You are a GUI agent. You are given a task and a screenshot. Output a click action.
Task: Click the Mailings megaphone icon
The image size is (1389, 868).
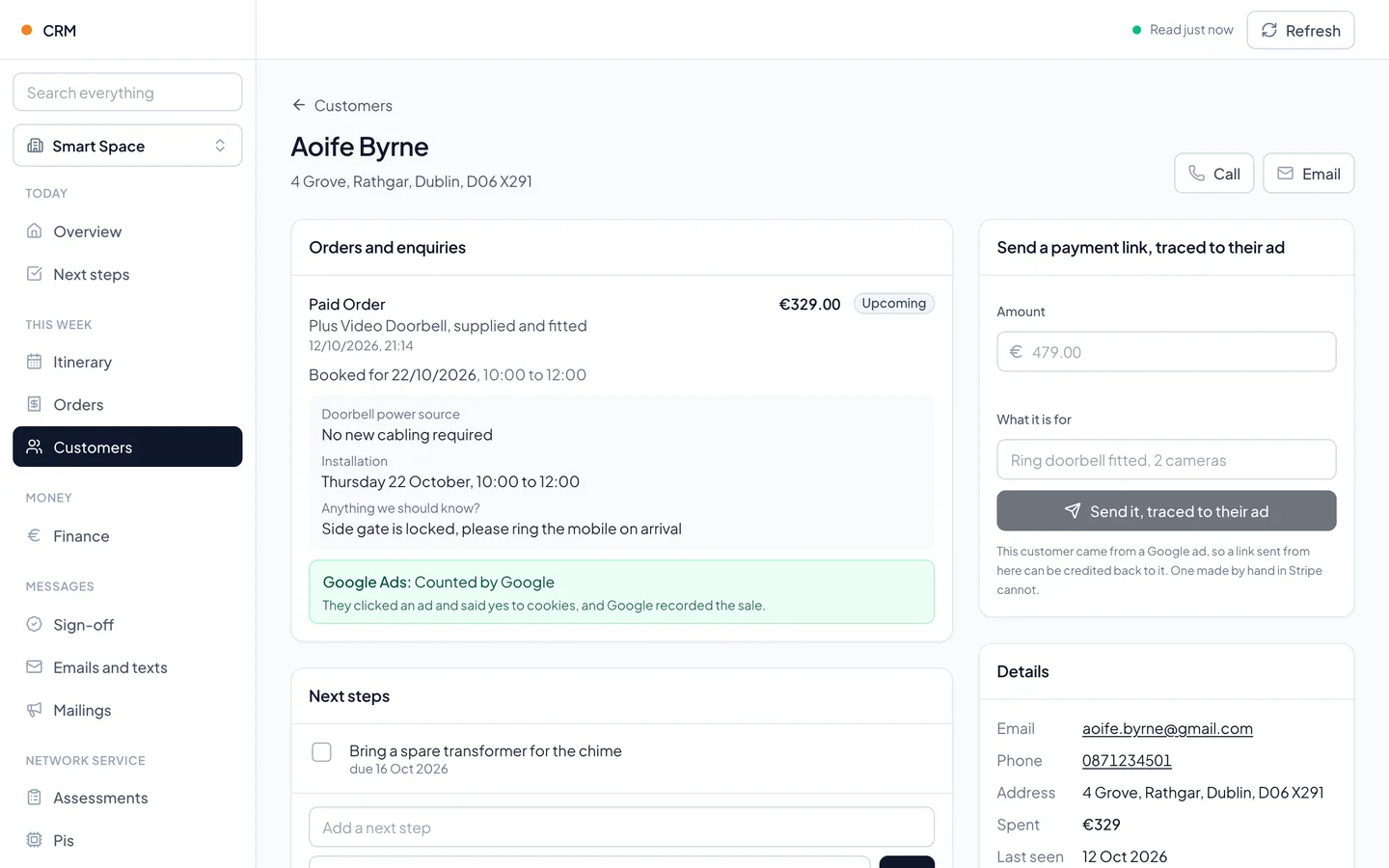35,710
